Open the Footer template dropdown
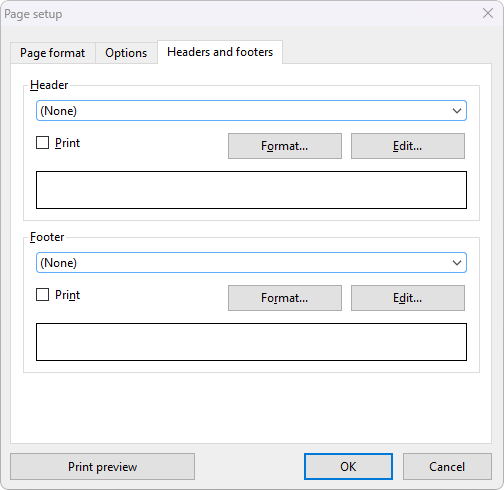 pos(251,263)
